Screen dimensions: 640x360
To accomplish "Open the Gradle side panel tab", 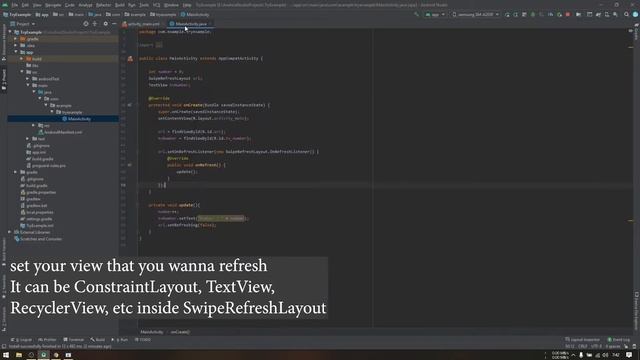I will 636,33.
